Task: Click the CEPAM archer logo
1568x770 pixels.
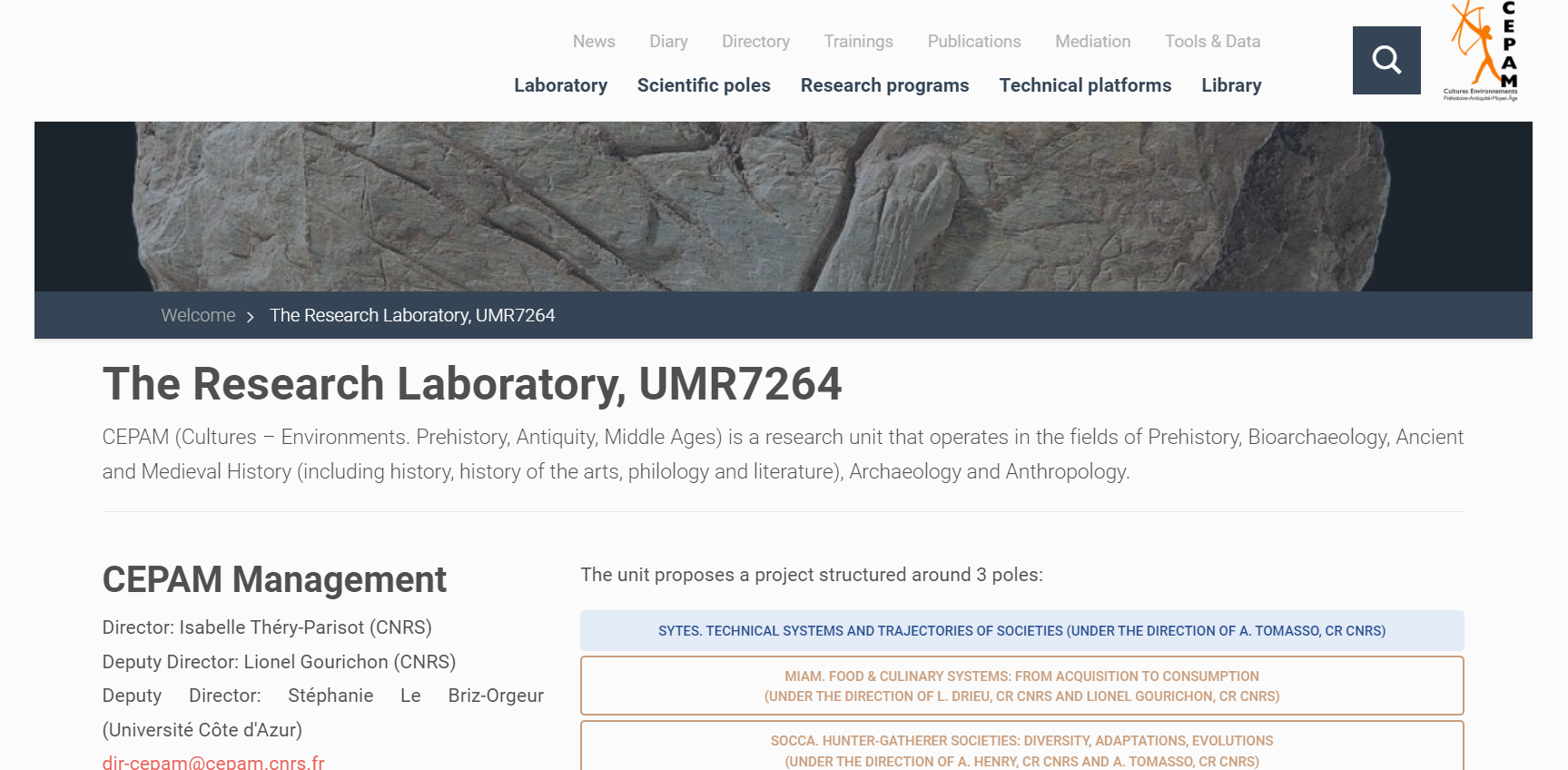Action: point(1481,50)
